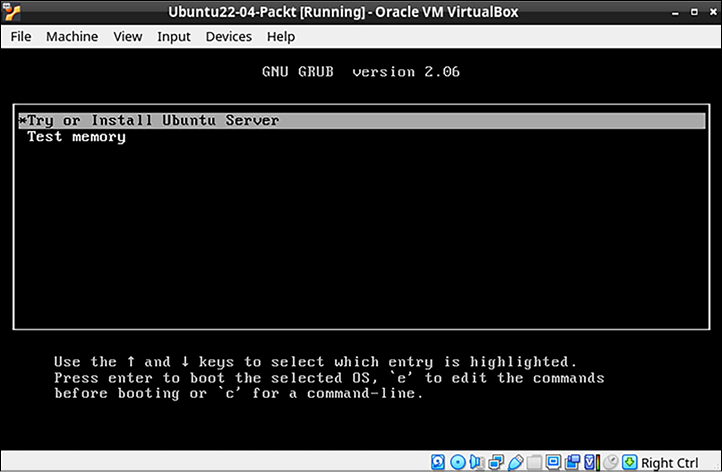Screen dimensions: 722x472
Task: Open the USB devices status icon
Action: 515,462
